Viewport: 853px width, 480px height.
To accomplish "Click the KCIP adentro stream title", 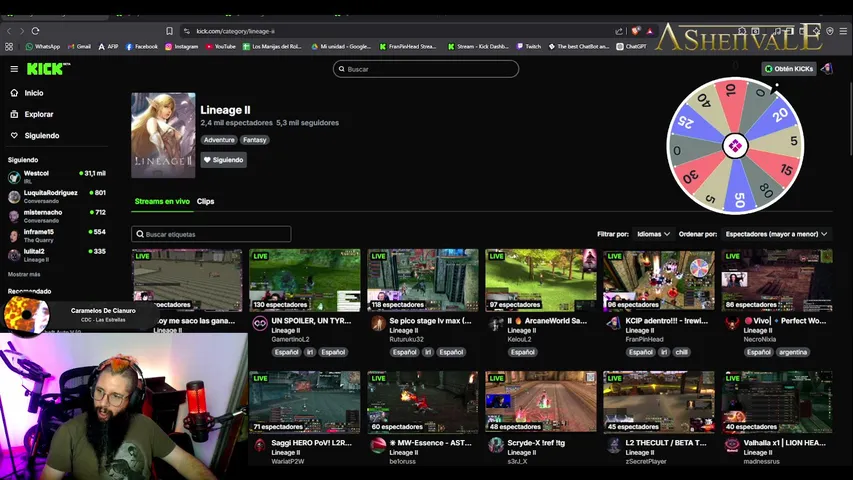I will (x=666, y=321).
